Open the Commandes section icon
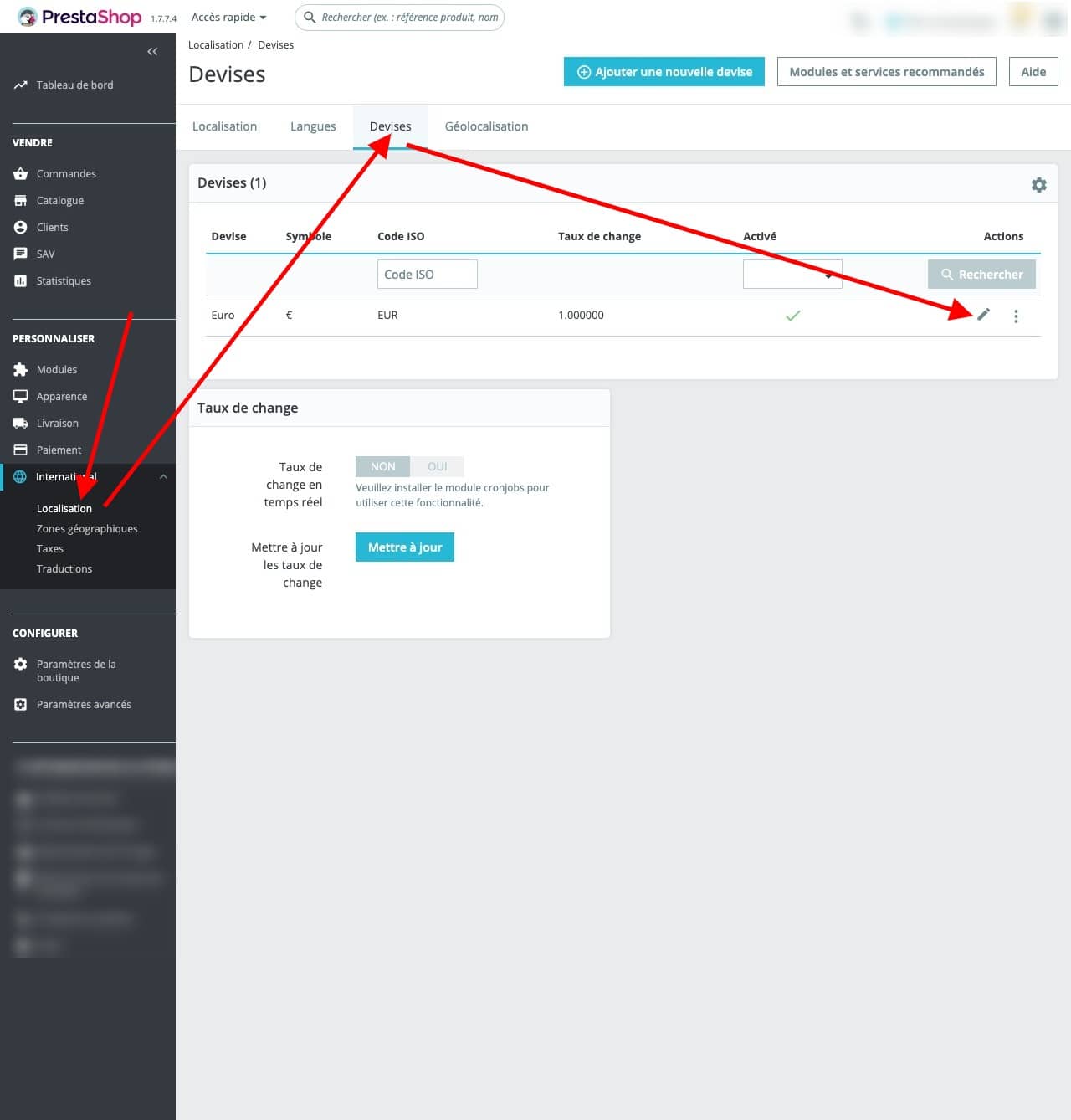 pos(20,173)
